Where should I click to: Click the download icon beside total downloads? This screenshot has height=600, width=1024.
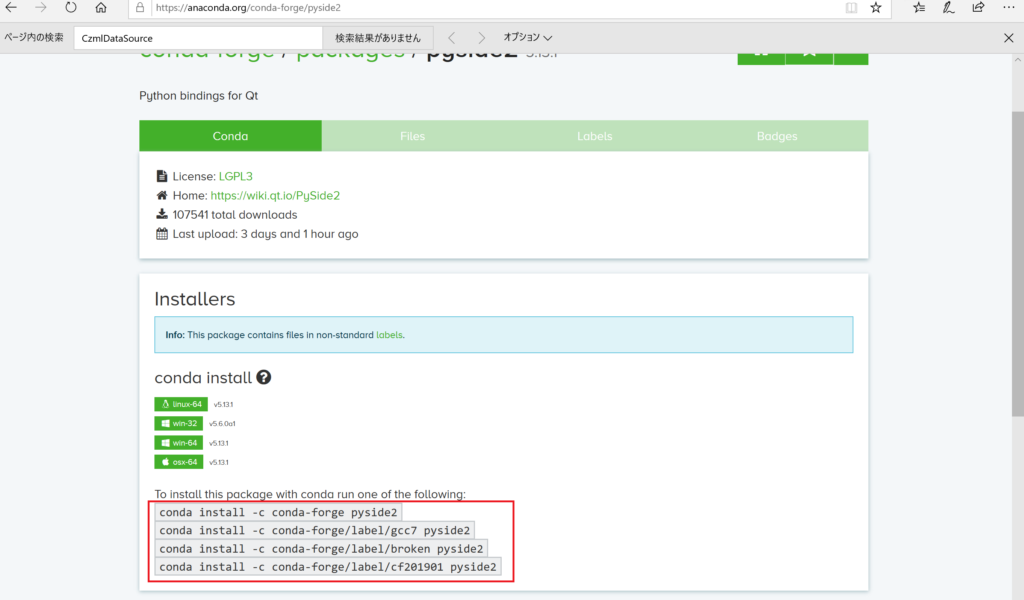point(162,214)
